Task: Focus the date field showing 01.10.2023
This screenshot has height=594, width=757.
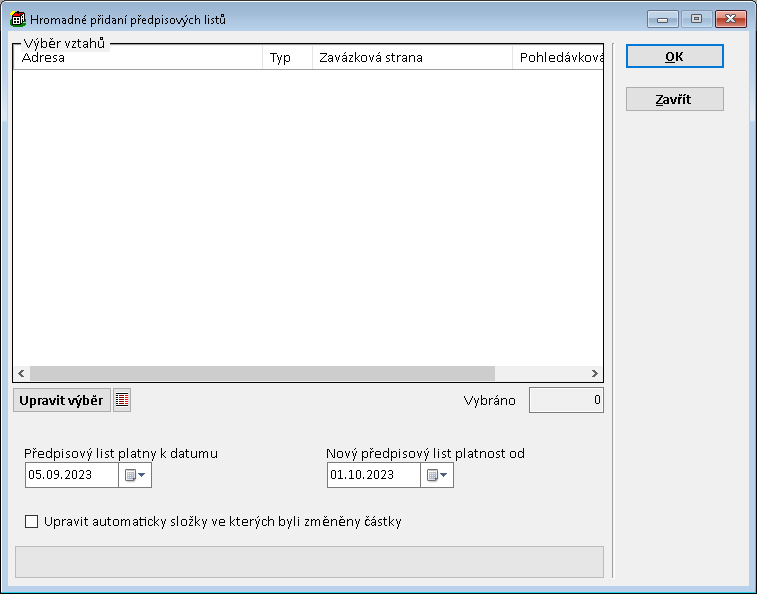Action: (x=373, y=475)
